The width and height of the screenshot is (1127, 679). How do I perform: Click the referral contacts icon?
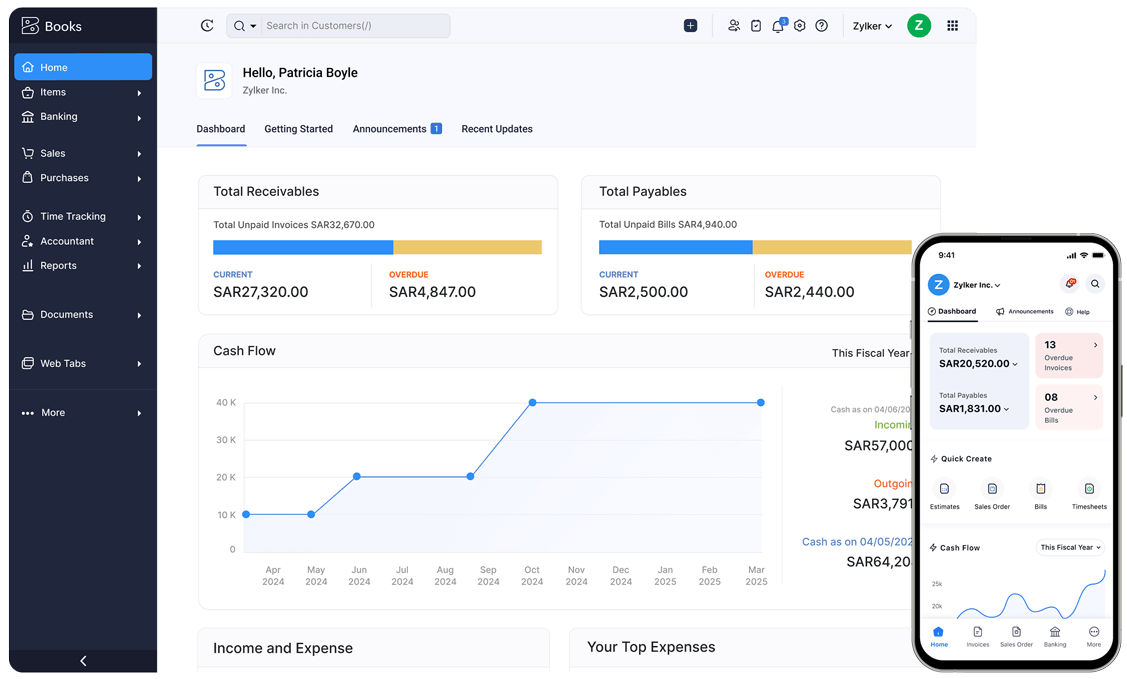coord(734,25)
